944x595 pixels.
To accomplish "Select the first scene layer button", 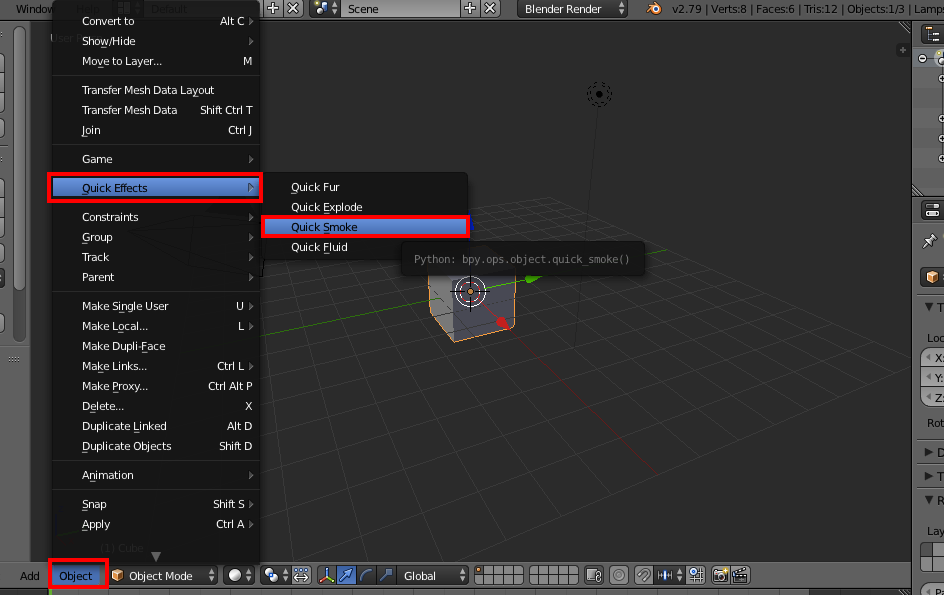I will click(479, 571).
